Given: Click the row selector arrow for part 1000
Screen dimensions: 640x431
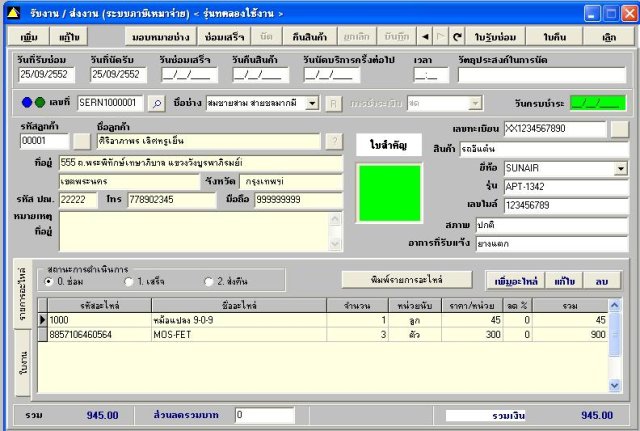Looking at the screenshot, I should click(x=42, y=320).
